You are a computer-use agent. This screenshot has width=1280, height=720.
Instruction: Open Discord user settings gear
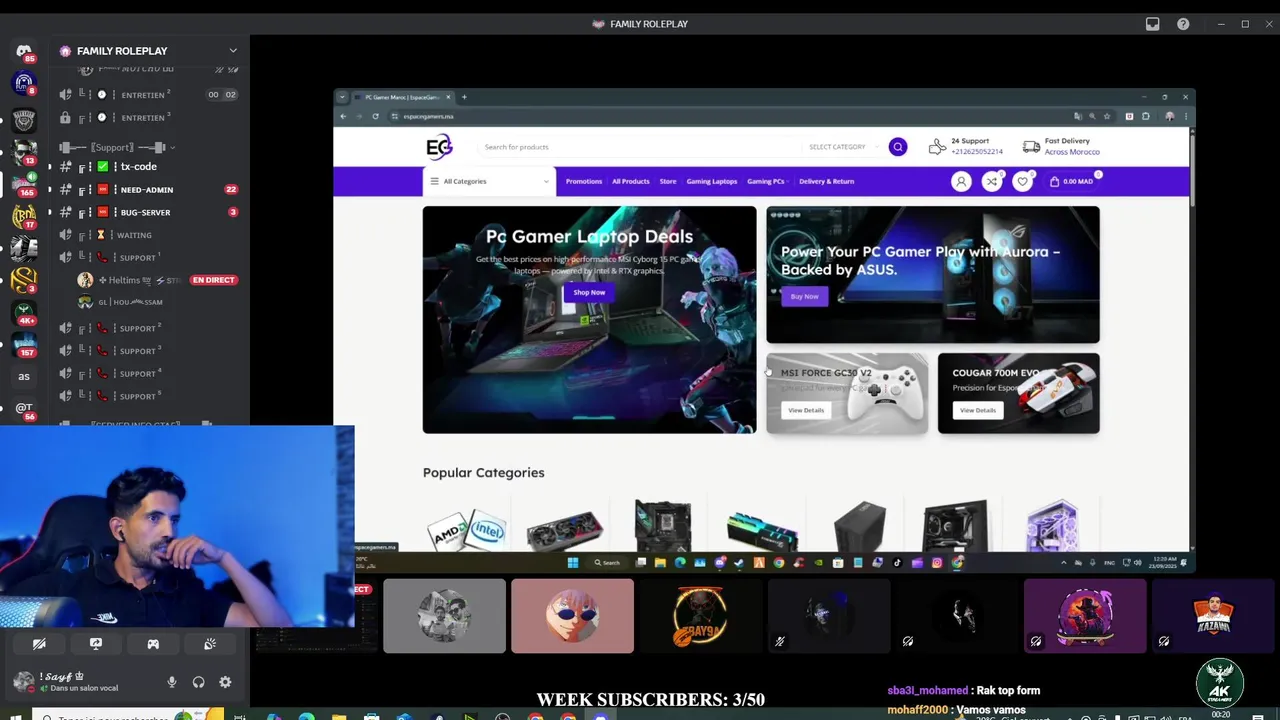(225, 682)
